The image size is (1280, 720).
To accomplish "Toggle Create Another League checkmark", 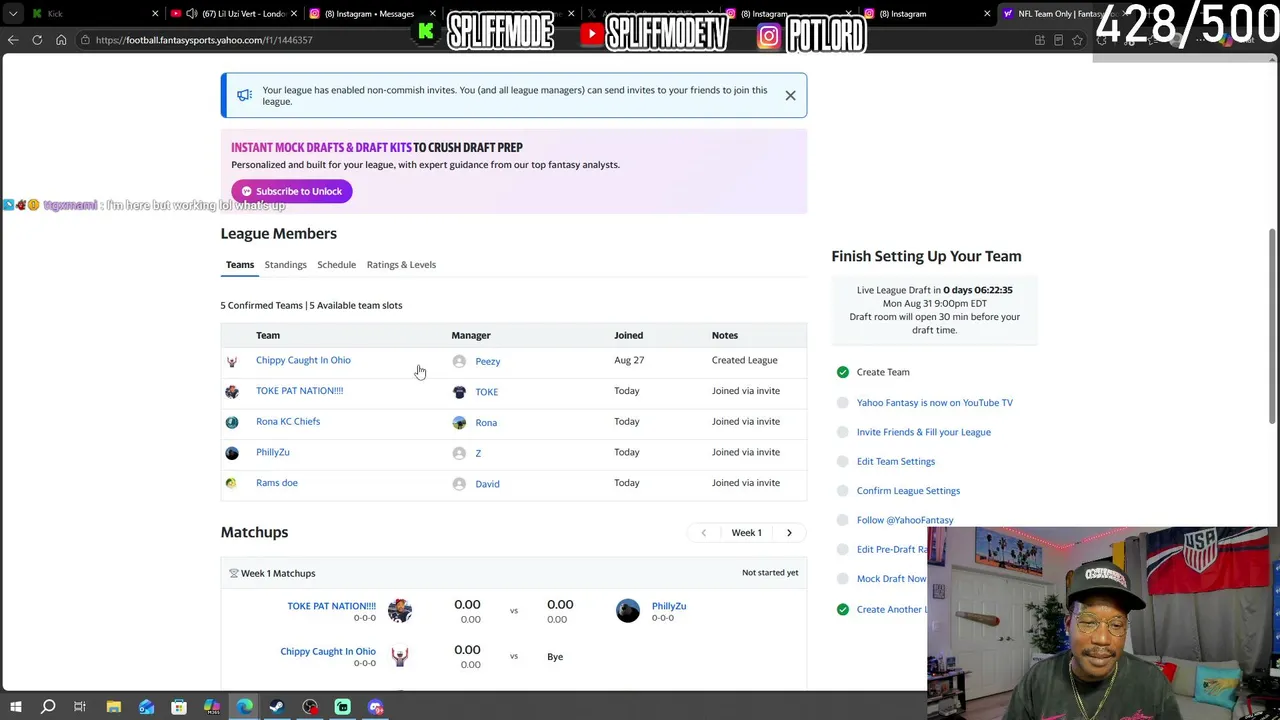I will point(843,609).
